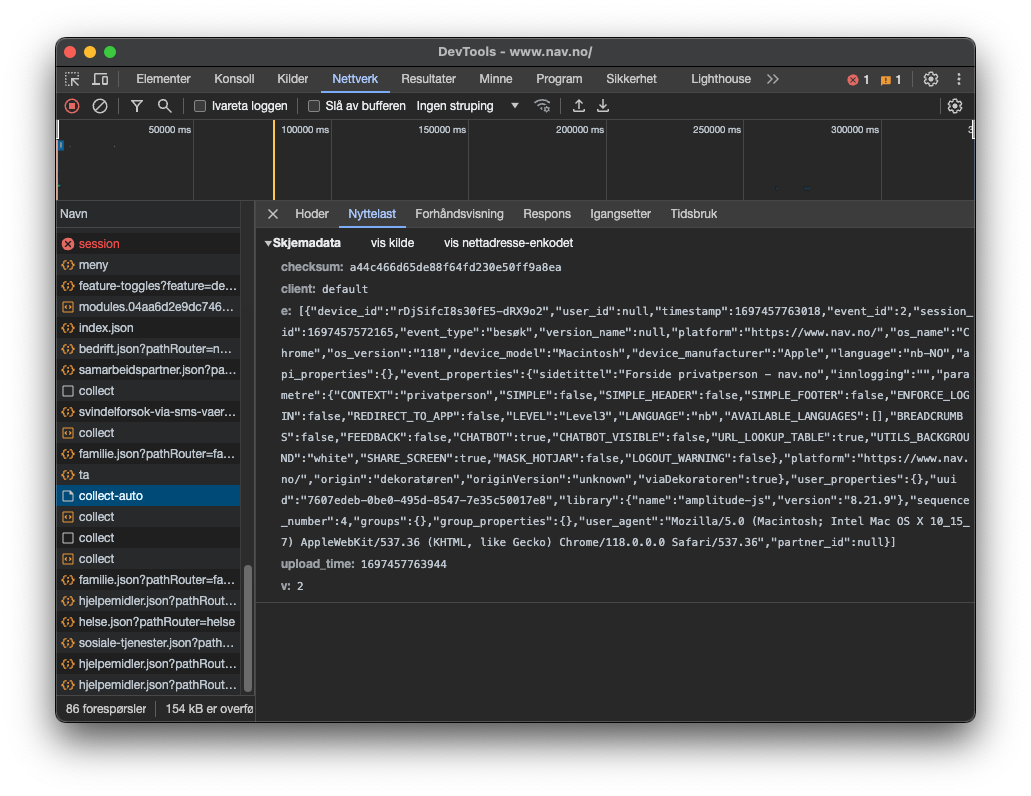Show the red error count indicator

click(858, 80)
